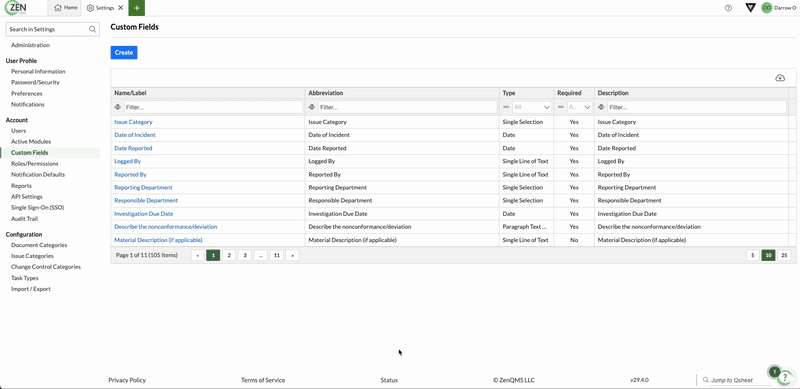The height and width of the screenshot is (389, 800).
Task: Select the Settings tab
Action: (100, 8)
